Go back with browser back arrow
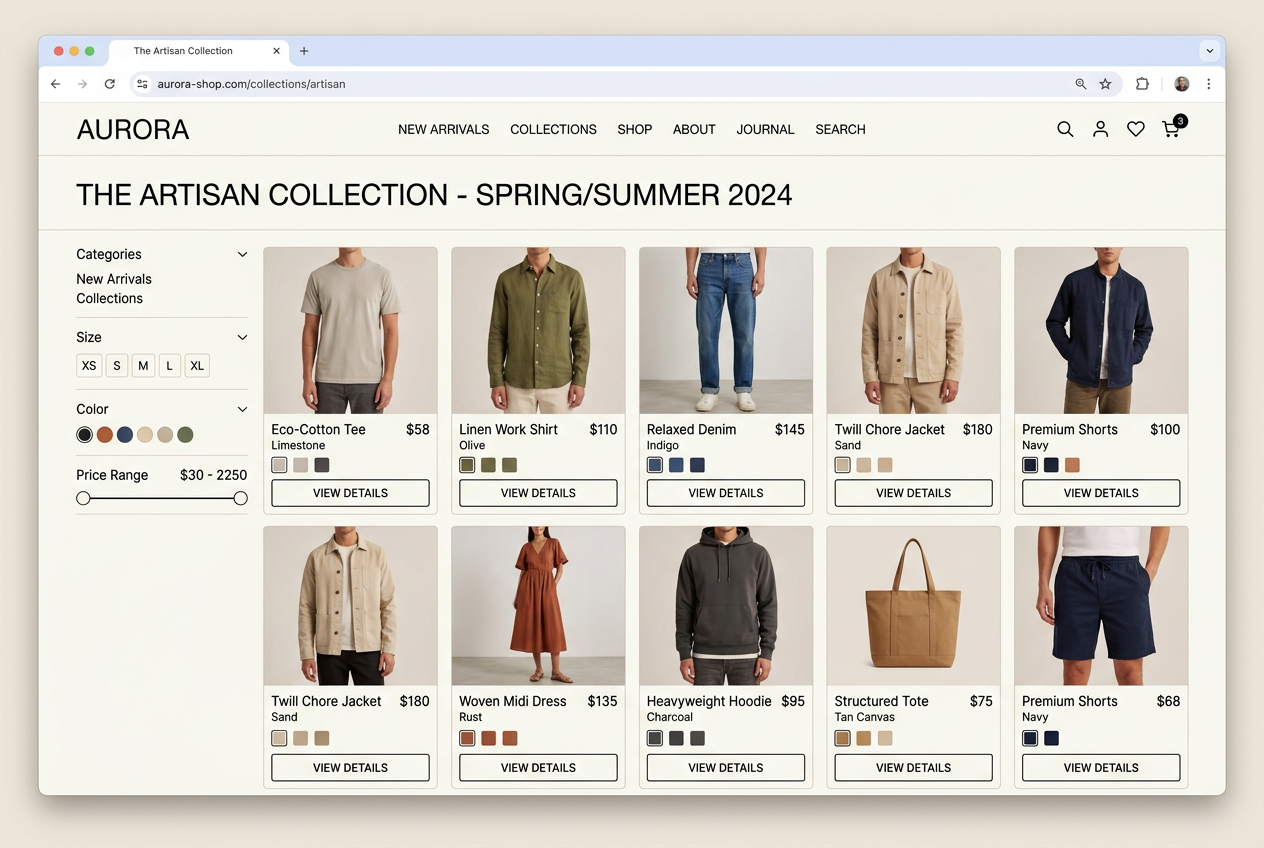The height and width of the screenshot is (848, 1264). pyautogui.click(x=55, y=84)
